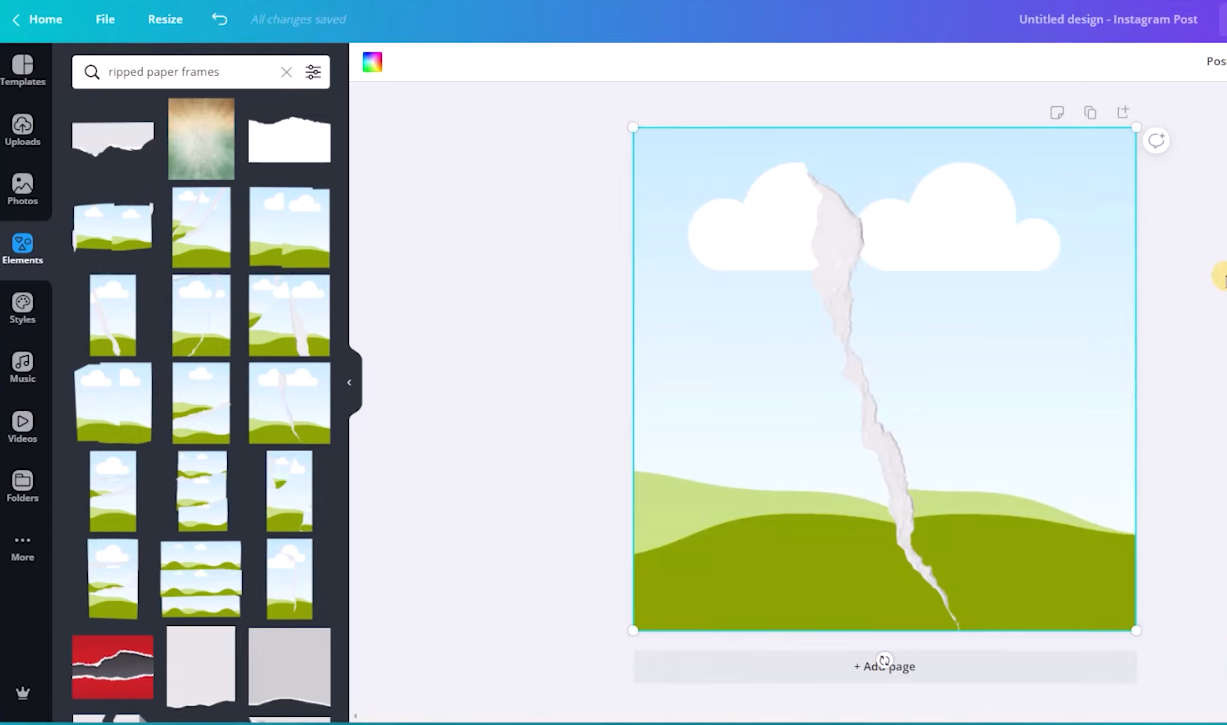Open the Folders sidebar tab
The height and width of the screenshot is (725, 1227).
[x=22, y=486]
